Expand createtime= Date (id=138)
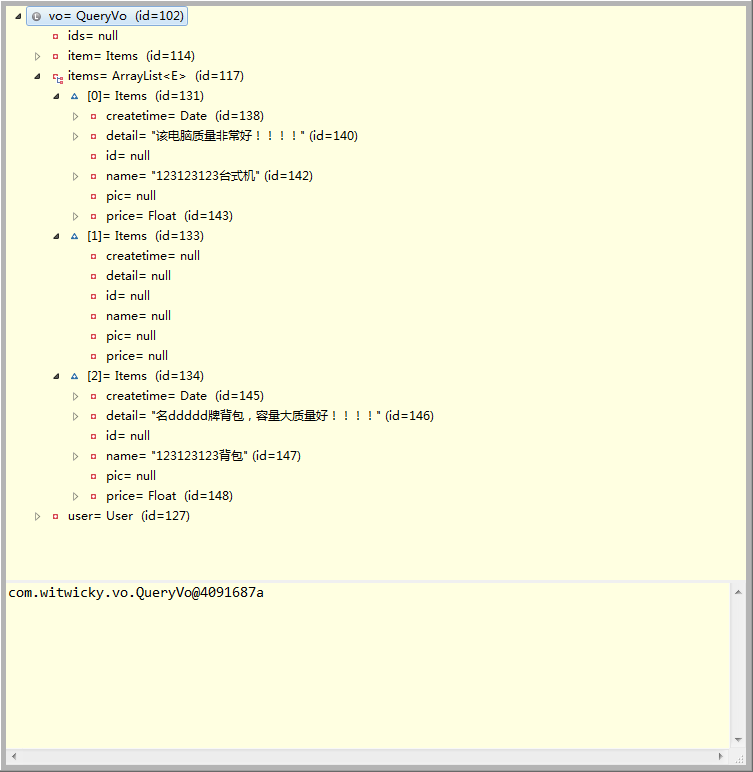Viewport: 753px width, 772px height. click(x=75, y=116)
